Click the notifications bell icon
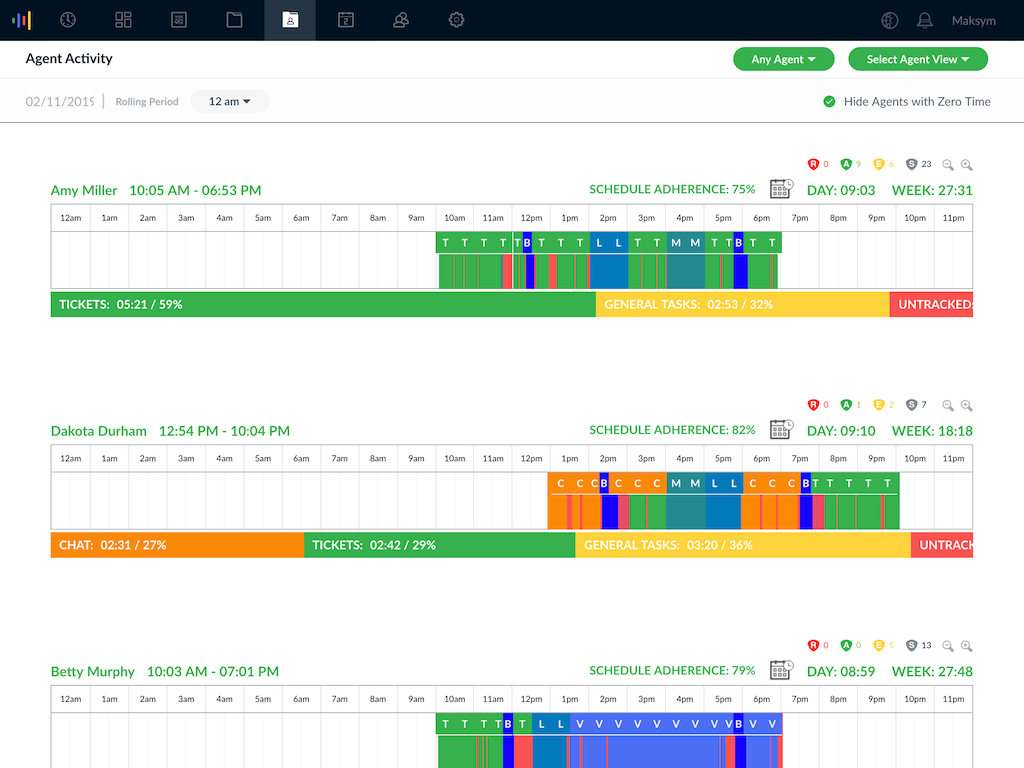This screenshot has height=768, width=1024. 925,20
